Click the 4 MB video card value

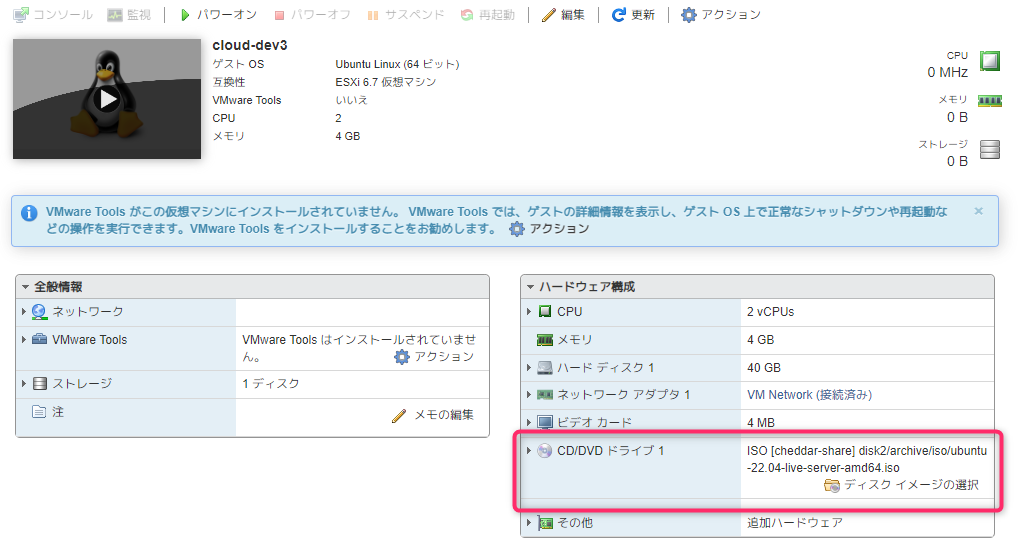tap(761, 423)
